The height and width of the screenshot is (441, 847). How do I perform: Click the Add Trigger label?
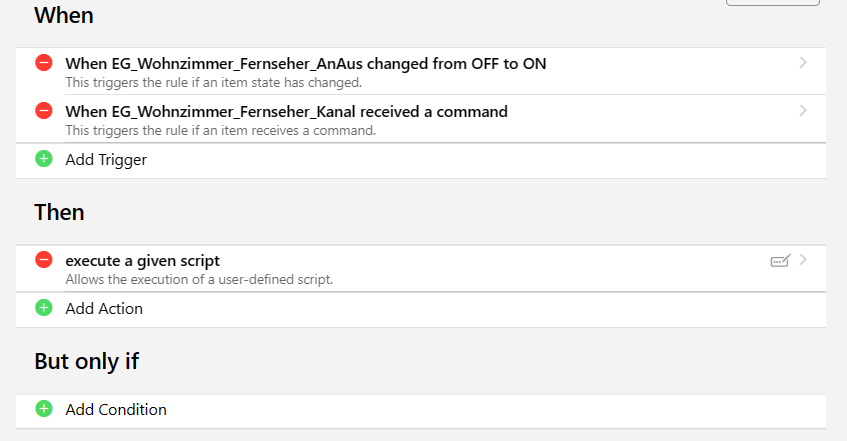pyautogui.click(x=106, y=159)
